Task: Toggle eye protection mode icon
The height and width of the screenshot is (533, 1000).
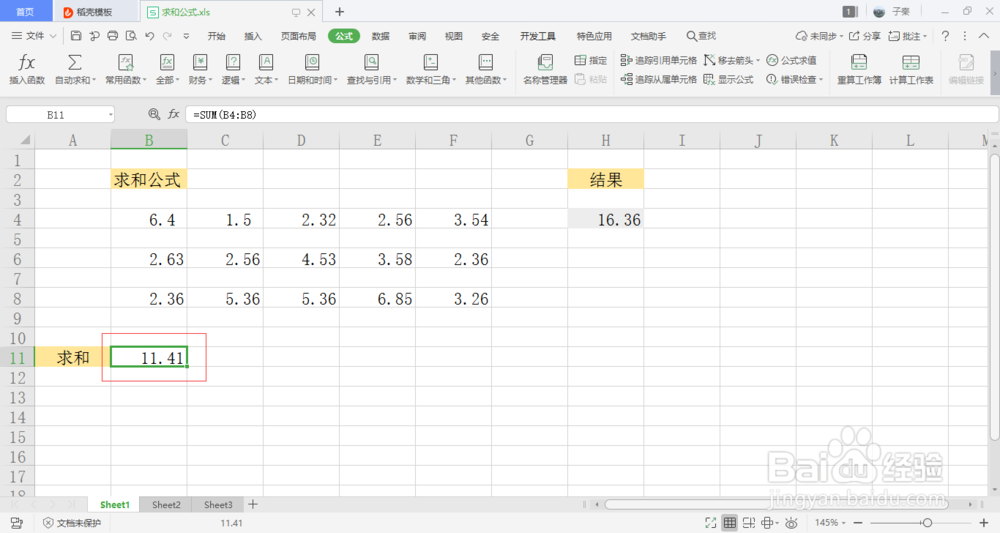Action: pyautogui.click(x=791, y=523)
